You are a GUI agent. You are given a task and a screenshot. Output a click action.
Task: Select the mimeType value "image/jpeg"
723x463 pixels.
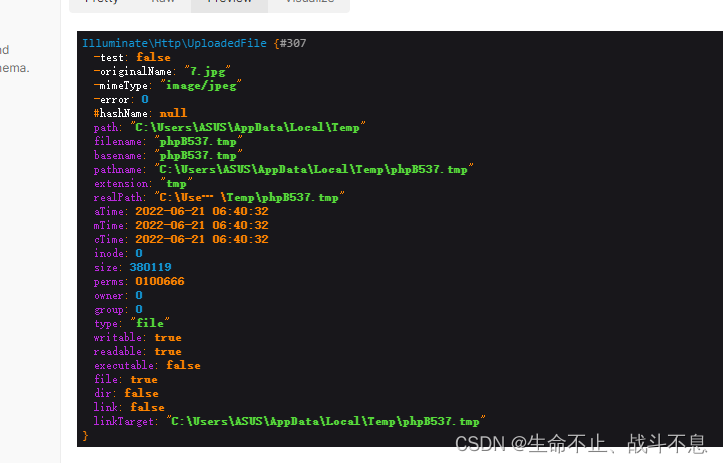tap(201, 85)
